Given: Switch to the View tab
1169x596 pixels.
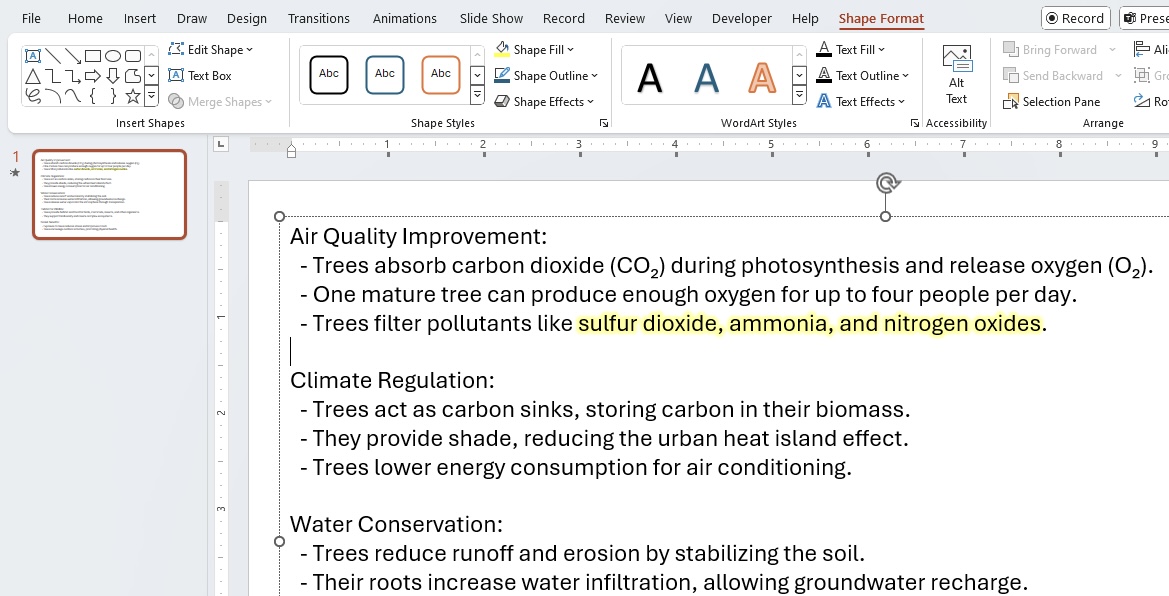Looking at the screenshot, I should click(x=678, y=18).
